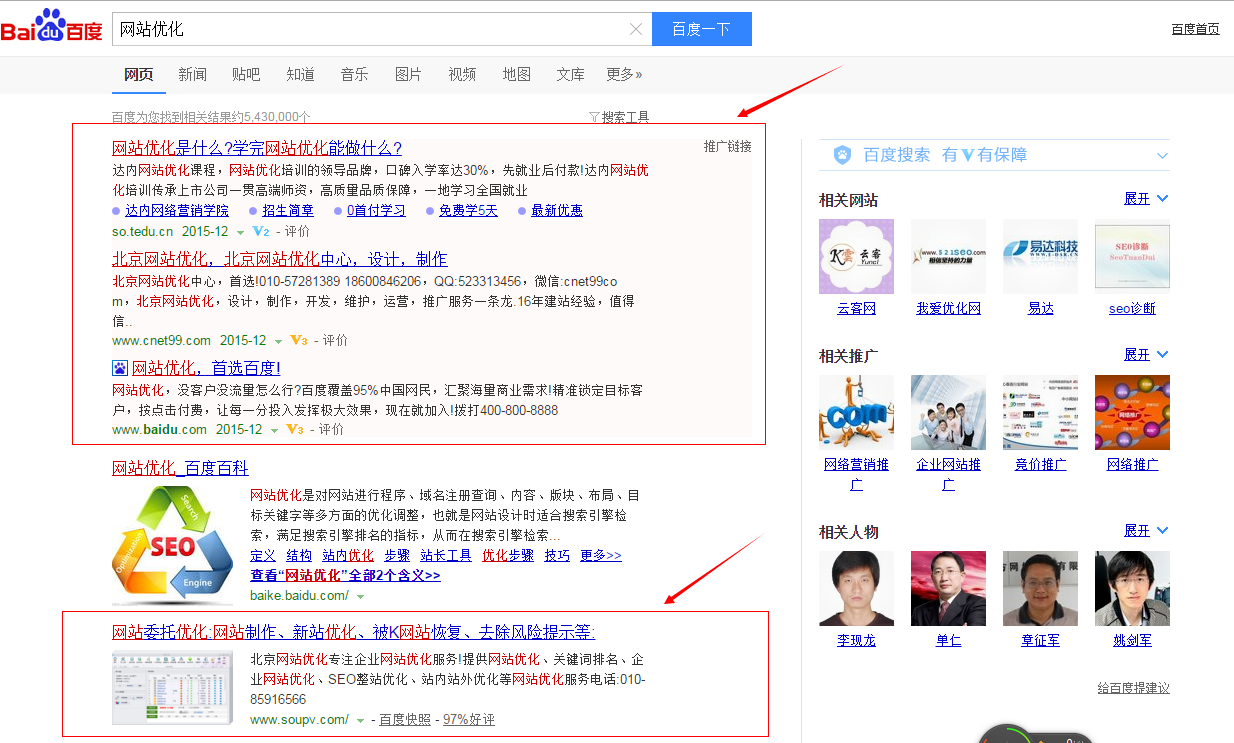Screen dimensions: 1234x743
Task: Click the photo of 李现龙
Action: tap(856, 588)
